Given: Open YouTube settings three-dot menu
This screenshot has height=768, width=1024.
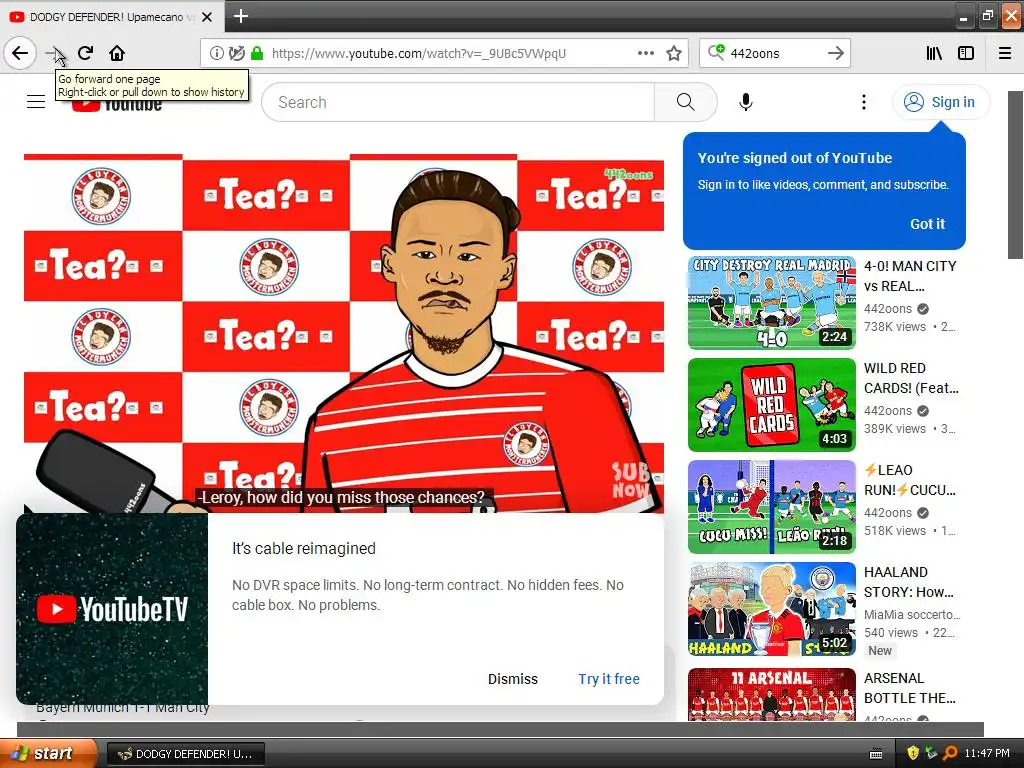Looking at the screenshot, I should coord(863,102).
